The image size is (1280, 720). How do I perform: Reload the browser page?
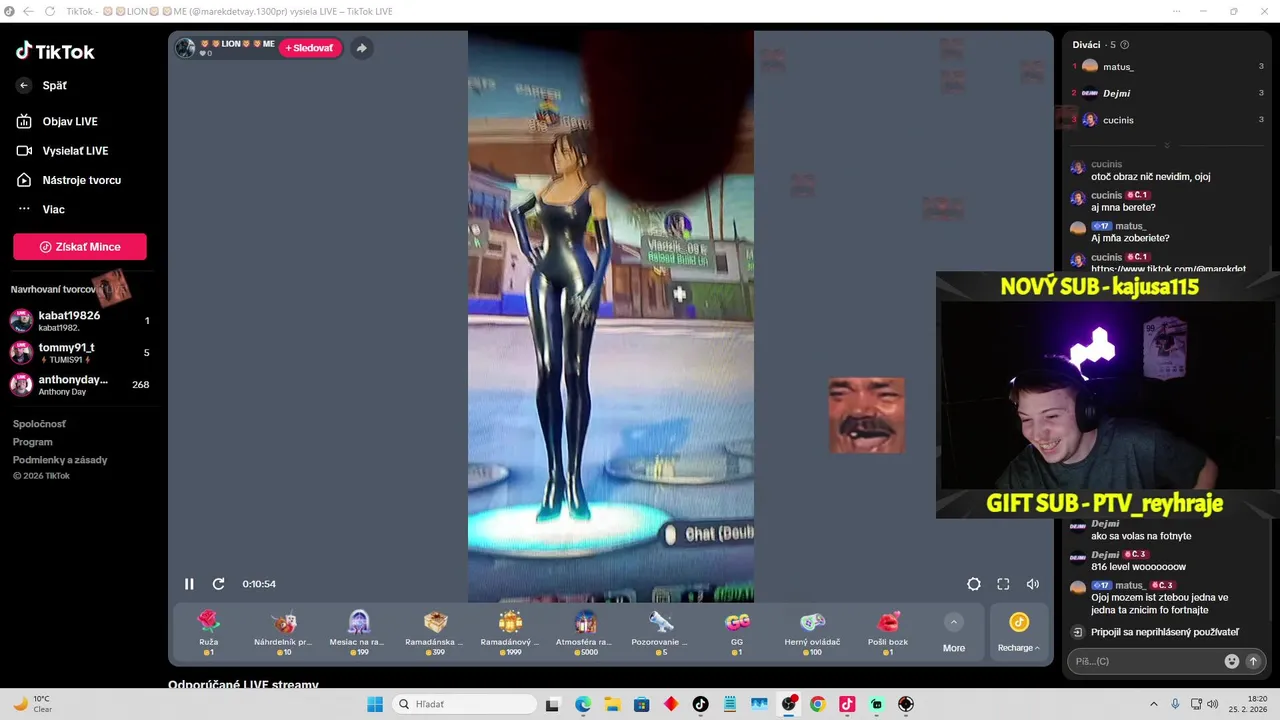click(49, 11)
